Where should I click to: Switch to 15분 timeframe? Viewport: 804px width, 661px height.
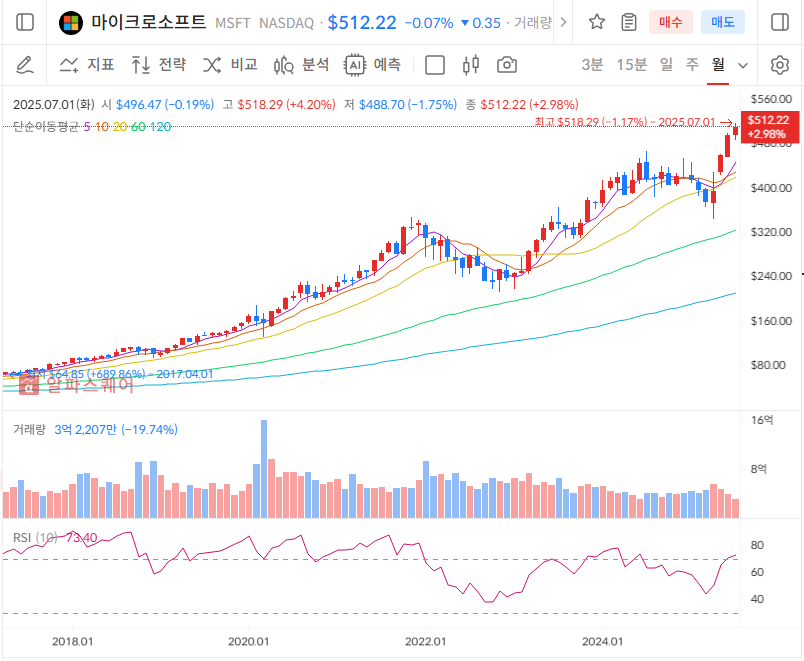(631, 65)
